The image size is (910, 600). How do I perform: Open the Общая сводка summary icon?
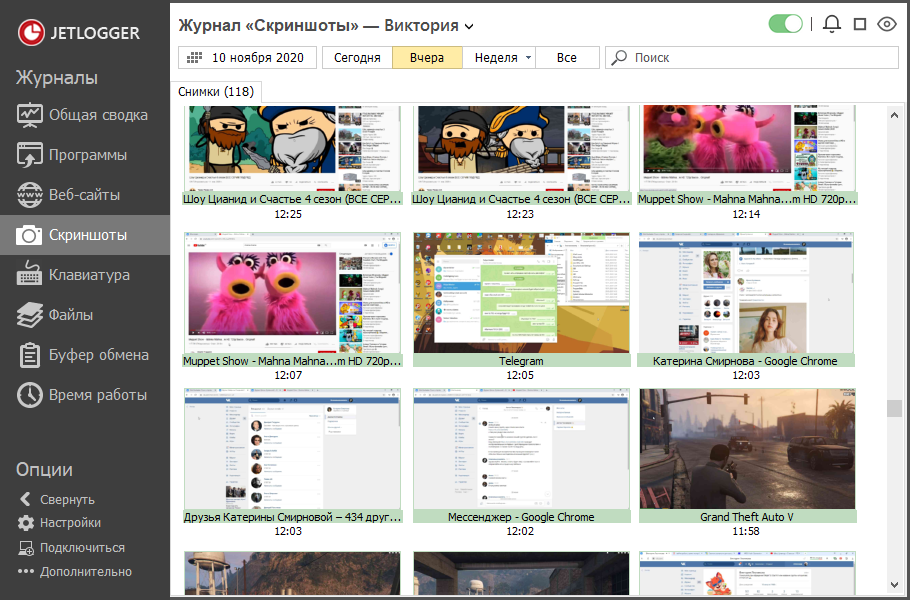30,115
